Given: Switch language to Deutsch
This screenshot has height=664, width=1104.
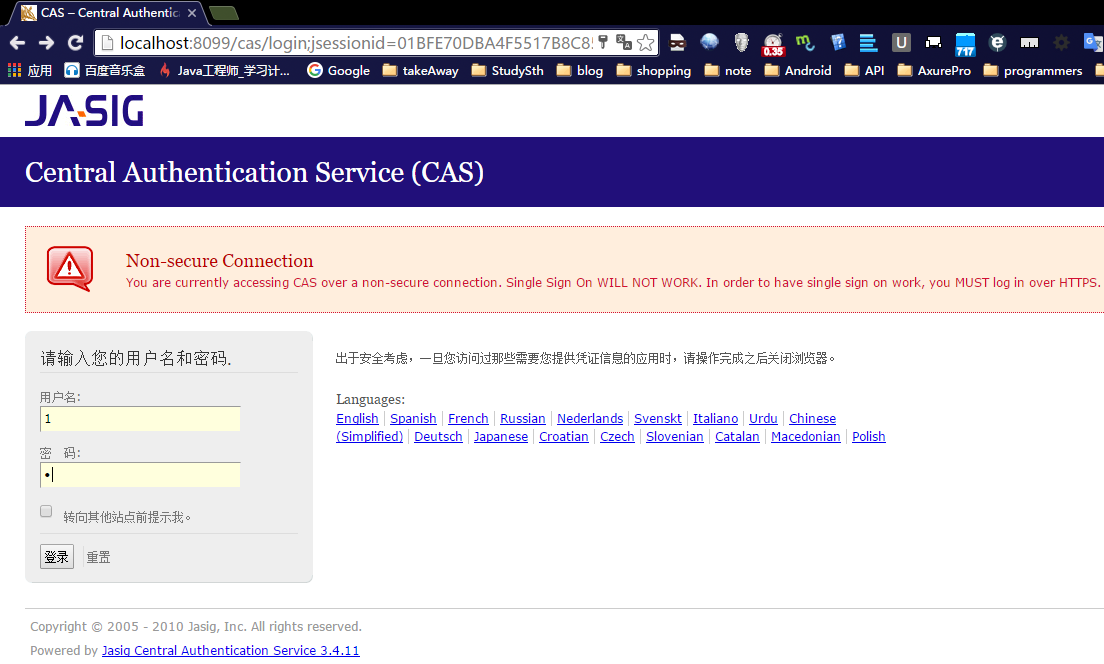Looking at the screenshot, I should point(438,437).
